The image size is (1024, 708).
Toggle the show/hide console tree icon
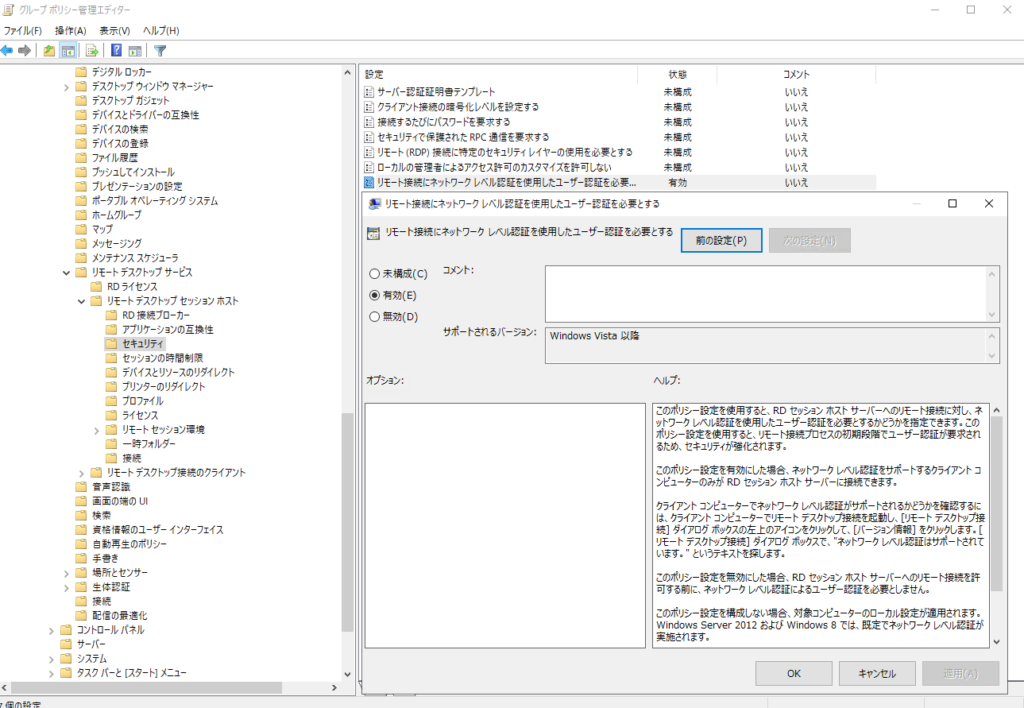tap(68, 50)
